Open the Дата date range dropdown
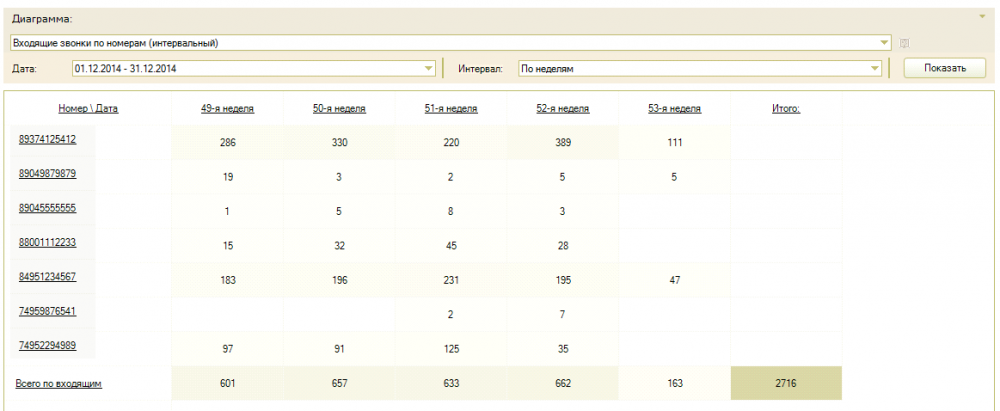This screenshot has height=411, width=1000. [429, 68]
